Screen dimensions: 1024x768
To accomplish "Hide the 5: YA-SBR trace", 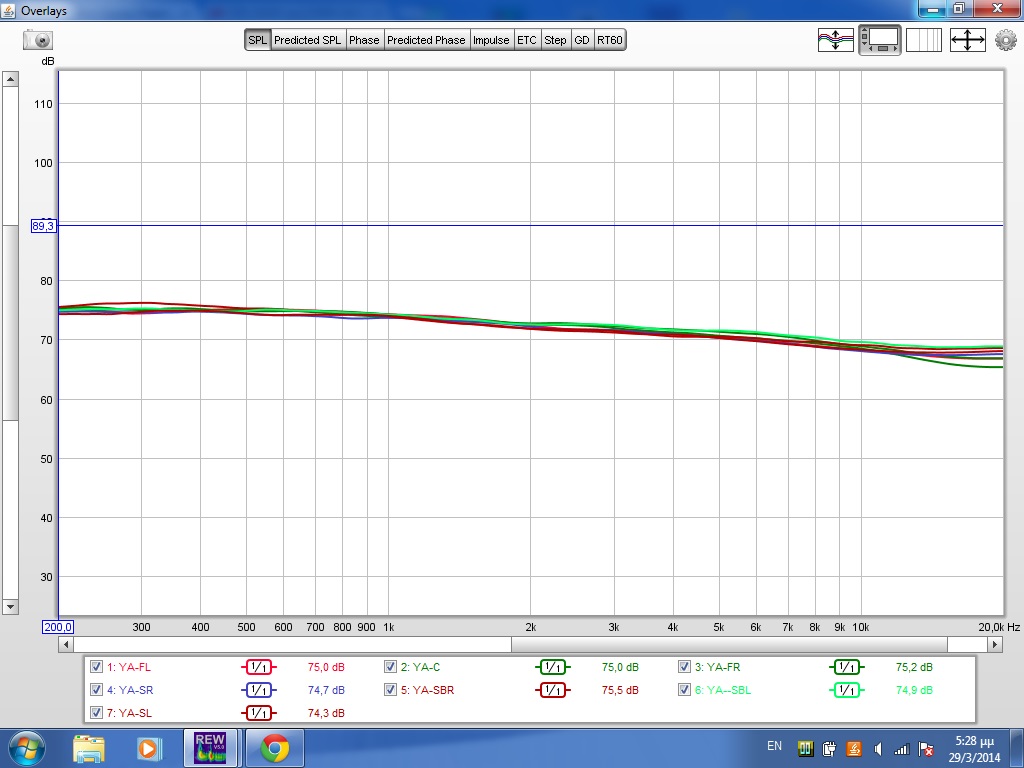I will (391, 690).
